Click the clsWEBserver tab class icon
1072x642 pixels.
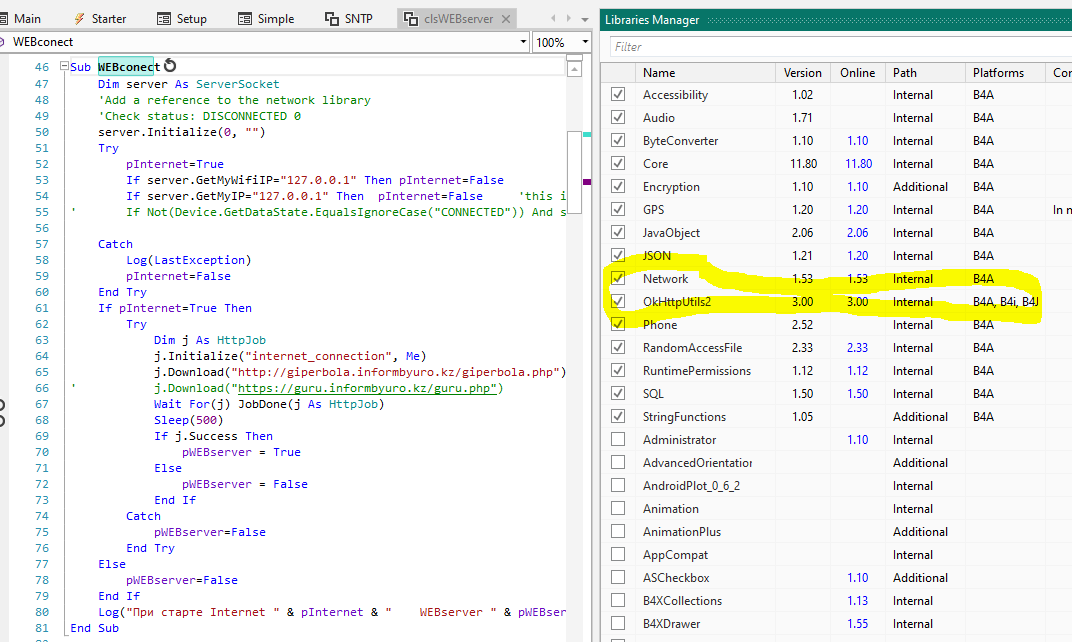[x=410, y=19]
